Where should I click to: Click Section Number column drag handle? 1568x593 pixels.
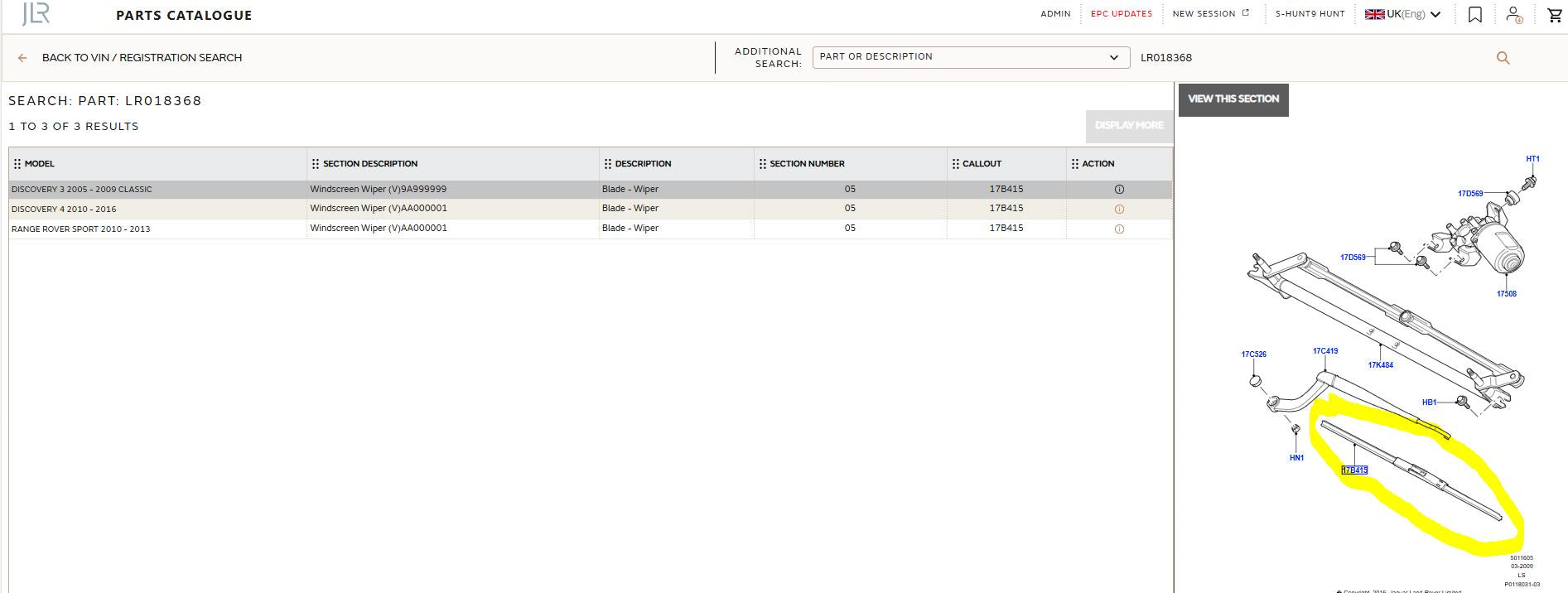point(763,164)
